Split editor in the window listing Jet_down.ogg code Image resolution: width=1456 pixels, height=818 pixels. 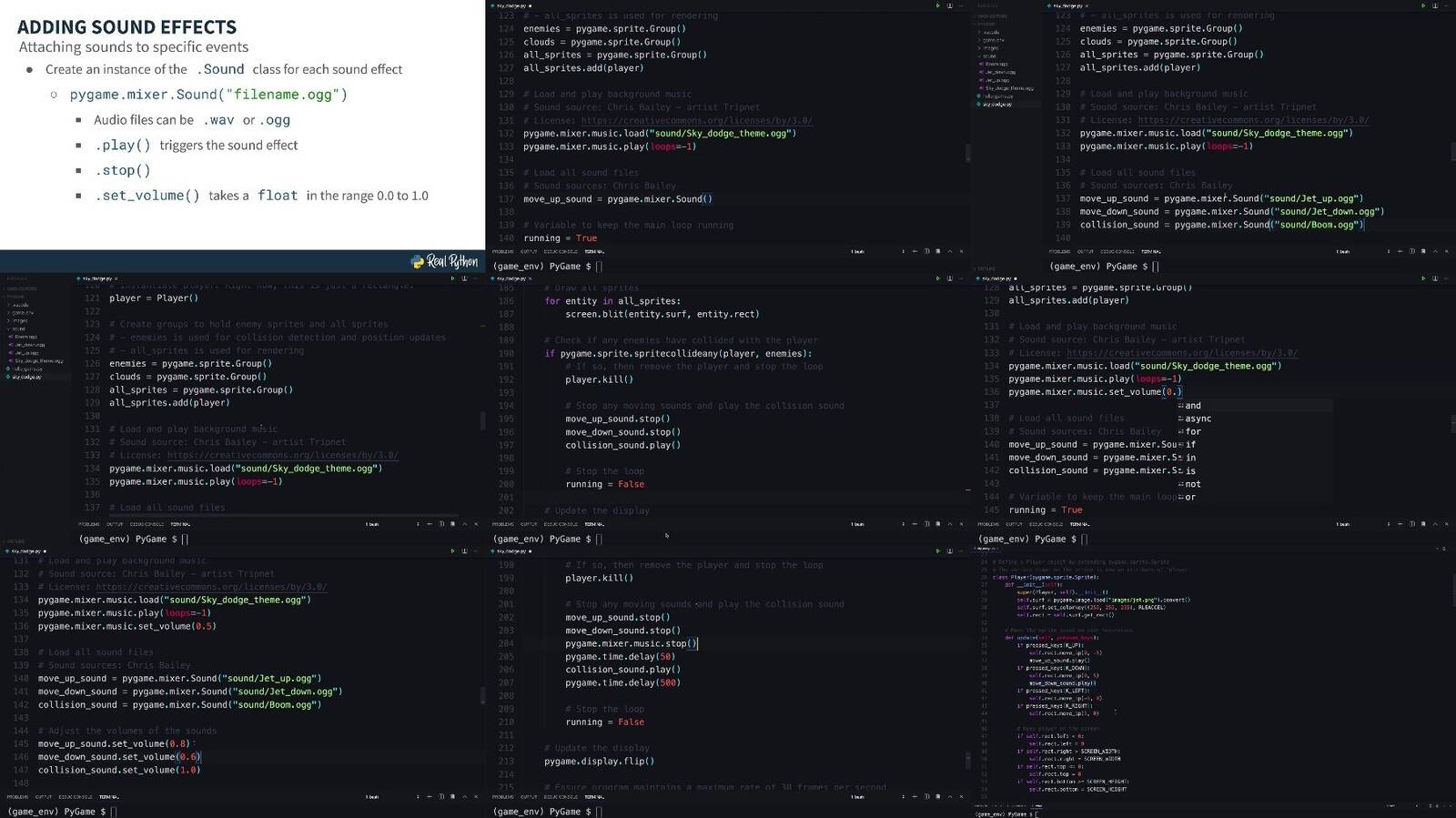click(x=1437, y=5)
